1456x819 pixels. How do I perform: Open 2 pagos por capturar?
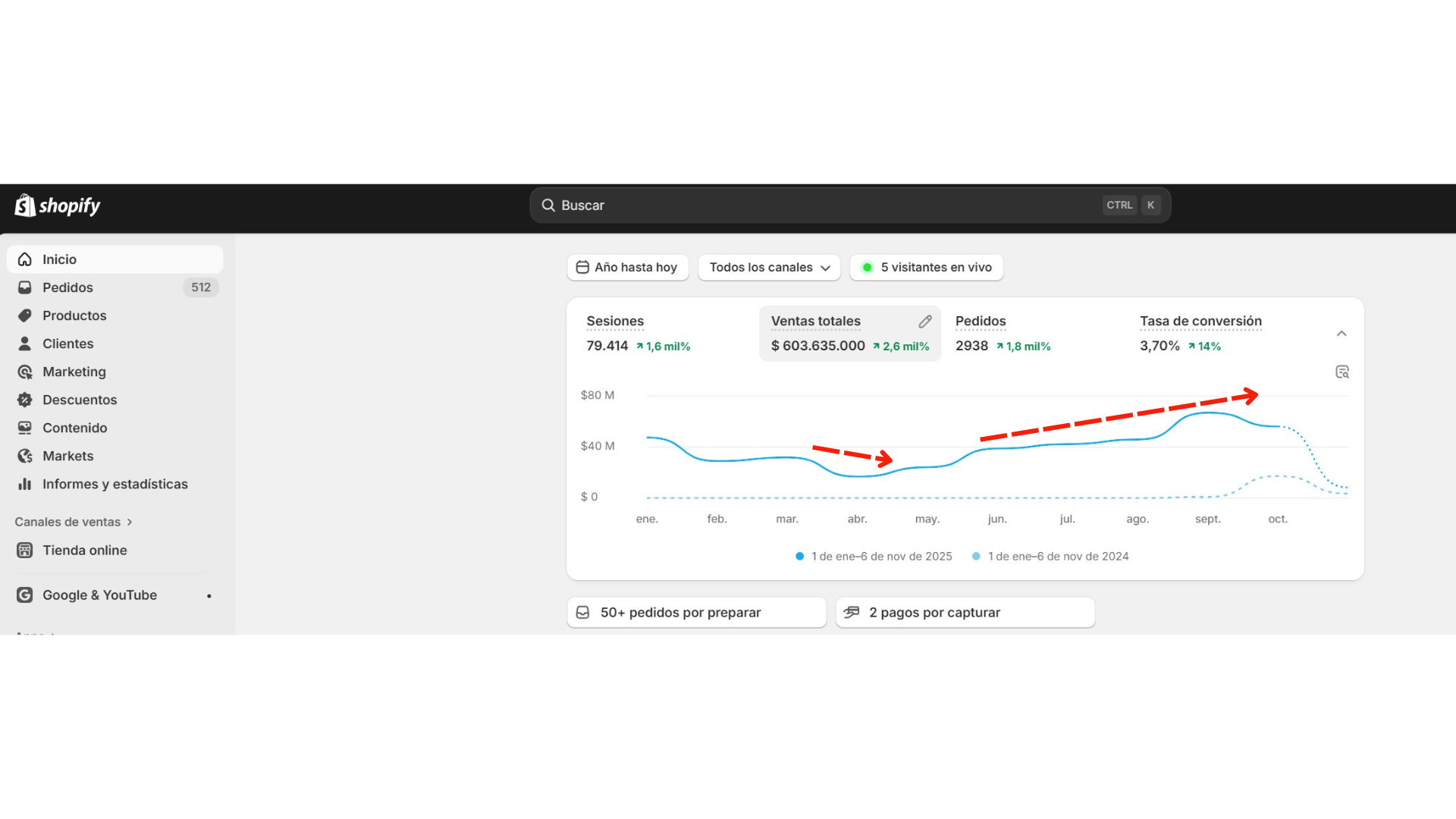(x=965, y=612)
